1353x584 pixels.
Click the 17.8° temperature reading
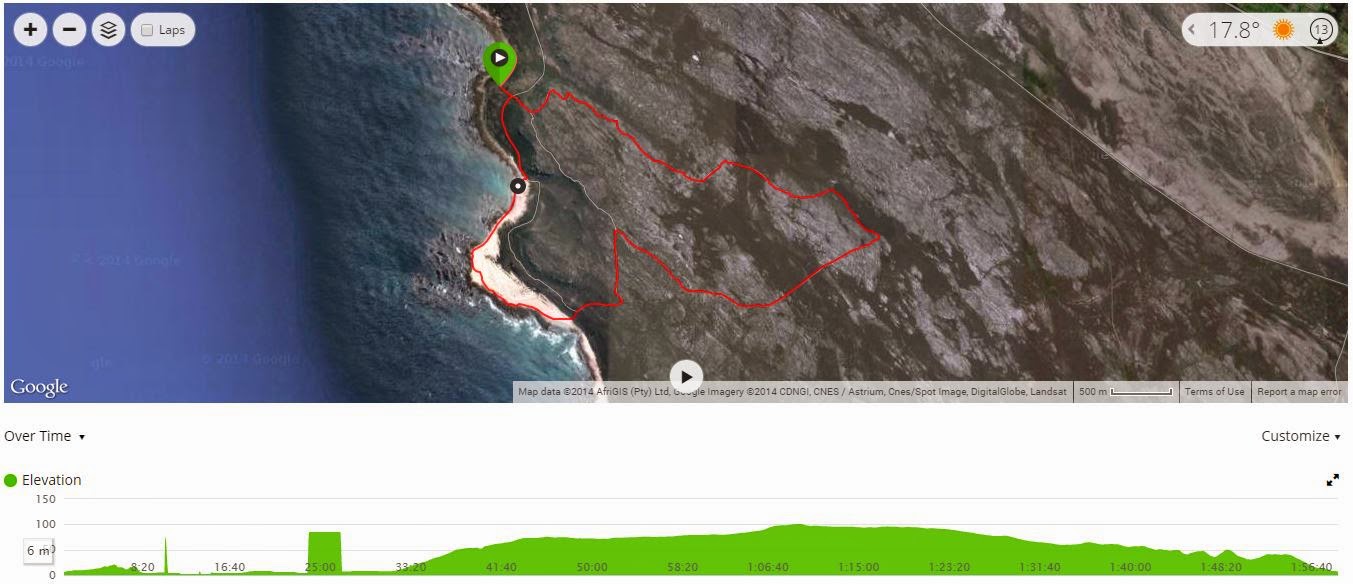(1233, 30)
